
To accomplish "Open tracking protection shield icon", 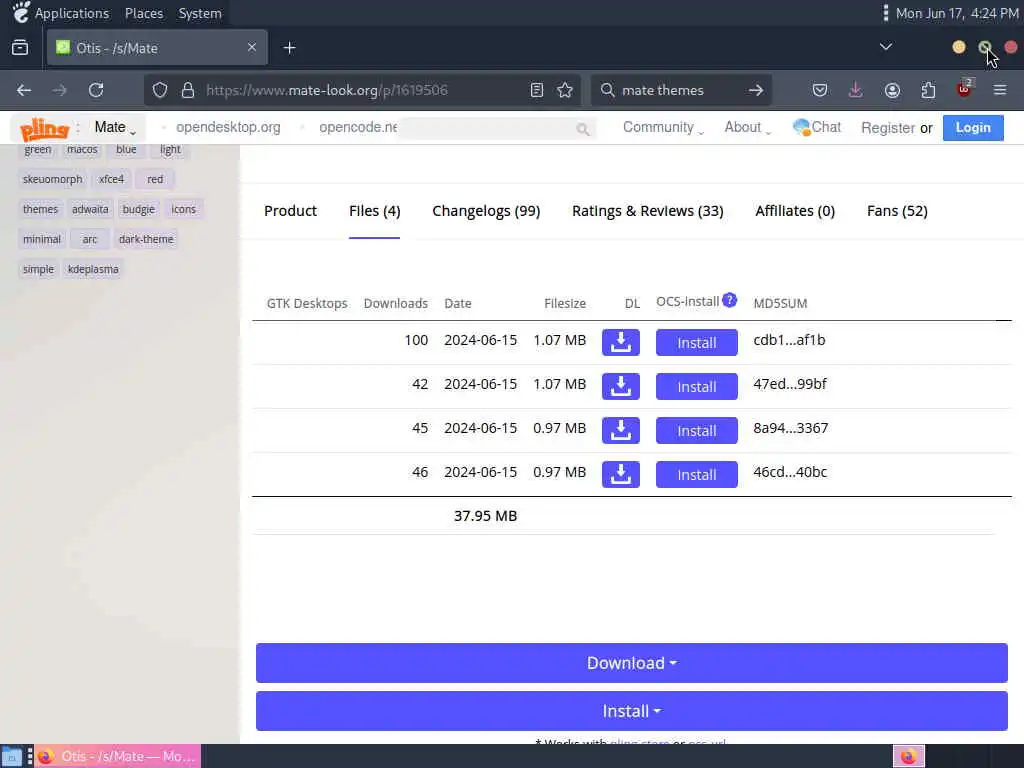I will tap(160, 90).
